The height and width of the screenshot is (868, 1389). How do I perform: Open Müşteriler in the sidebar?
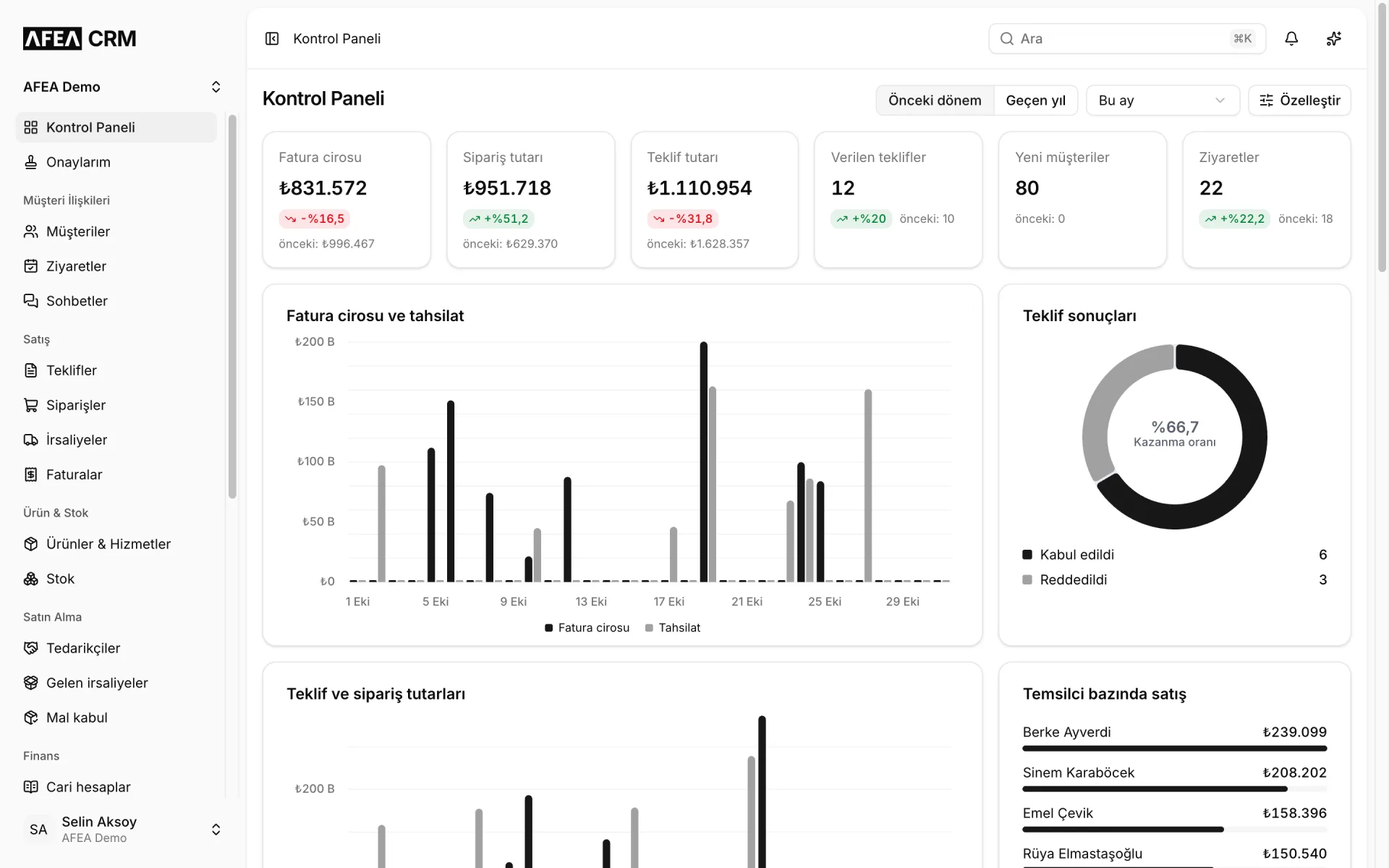116,231
